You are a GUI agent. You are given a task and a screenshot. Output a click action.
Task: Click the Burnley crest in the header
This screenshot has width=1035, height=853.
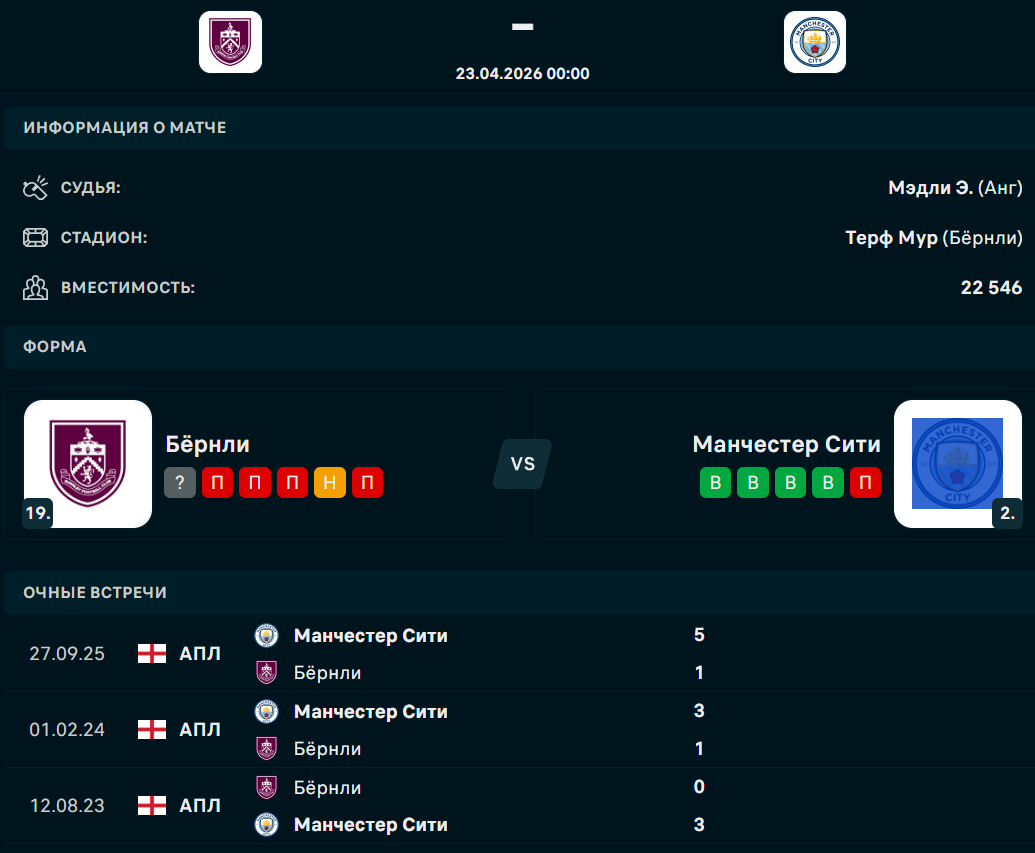click(x=230, y=42)
